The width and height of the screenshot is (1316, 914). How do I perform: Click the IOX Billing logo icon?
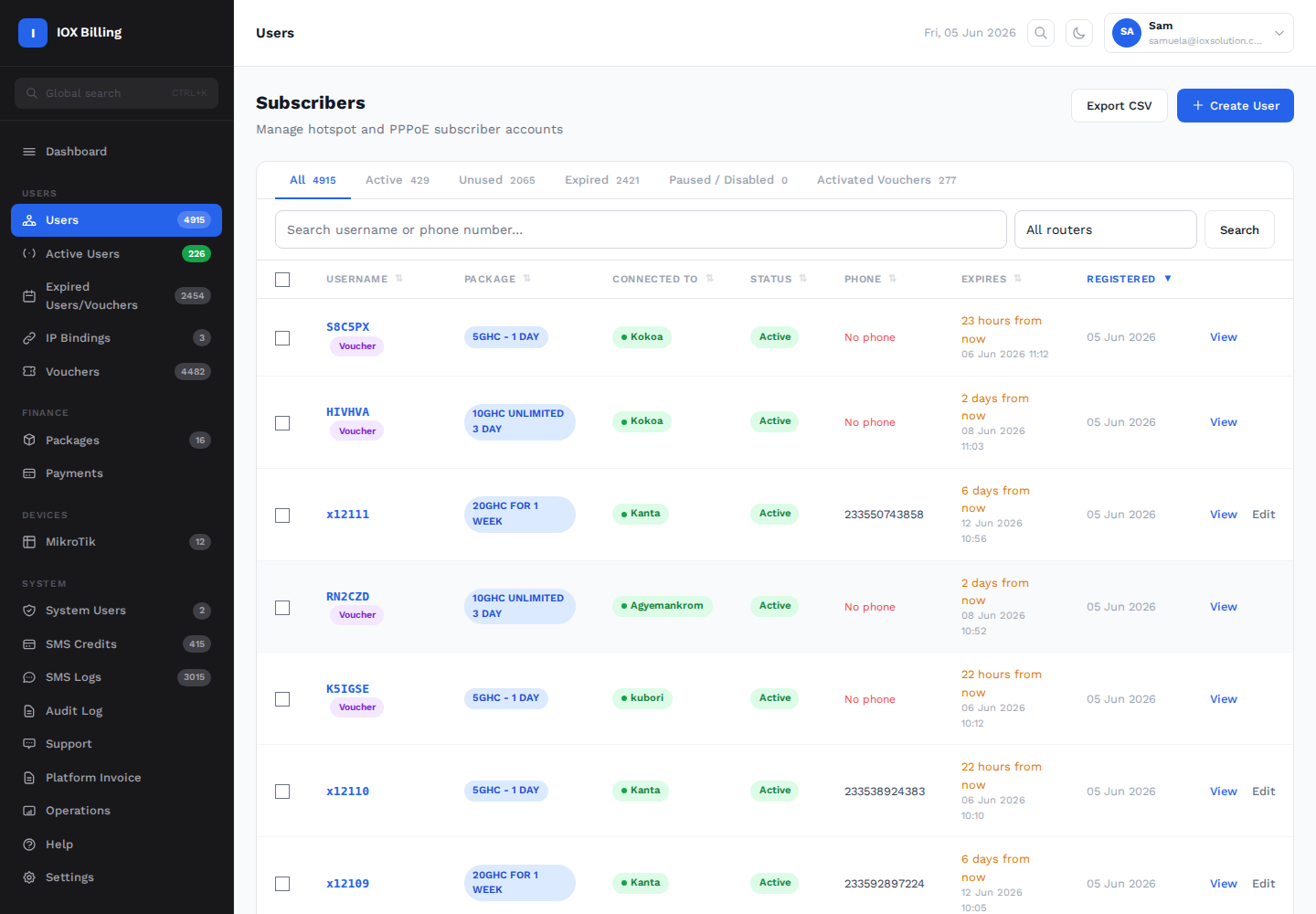tap(33, 33)
